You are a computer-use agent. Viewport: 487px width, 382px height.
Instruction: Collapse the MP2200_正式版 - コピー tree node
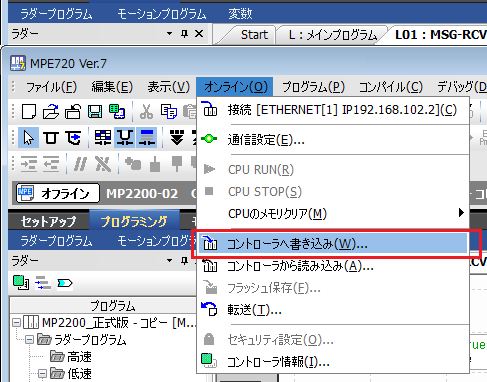point(17,322)
